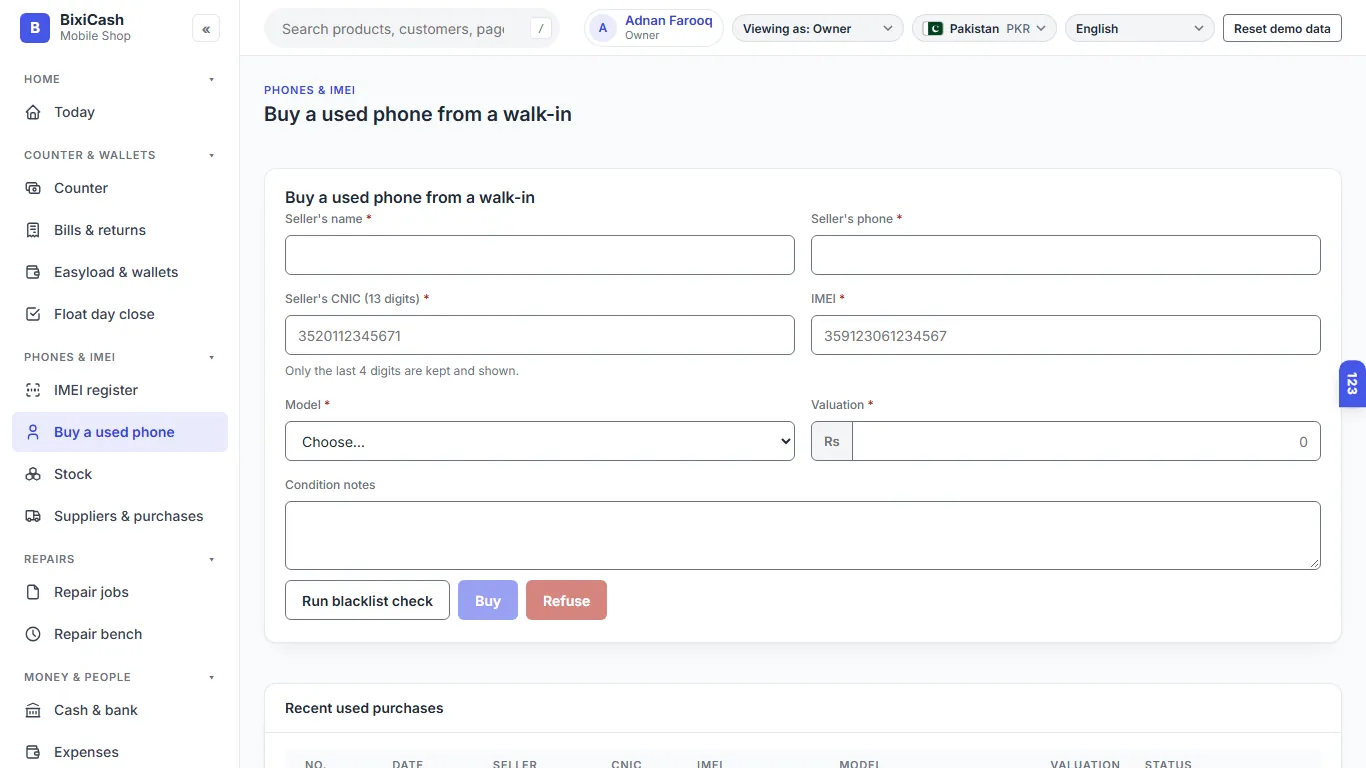Image resolution: width=1366 pixels, height=768 pixels.
Task: Click the Buy a used phone person icon
Action: (33, 432)
